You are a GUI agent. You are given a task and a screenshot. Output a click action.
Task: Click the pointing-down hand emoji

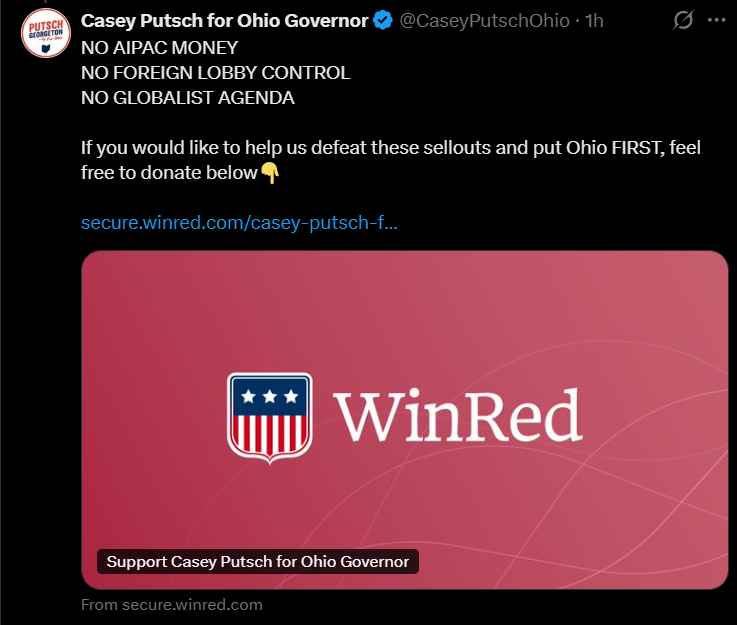(270, 173)
